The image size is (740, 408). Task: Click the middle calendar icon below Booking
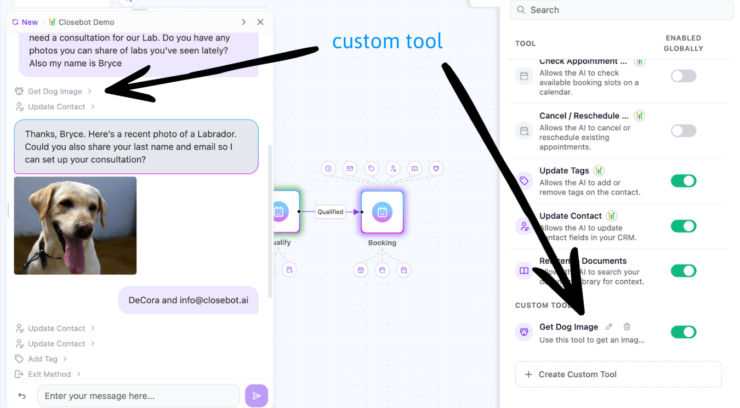click(382, 270)
